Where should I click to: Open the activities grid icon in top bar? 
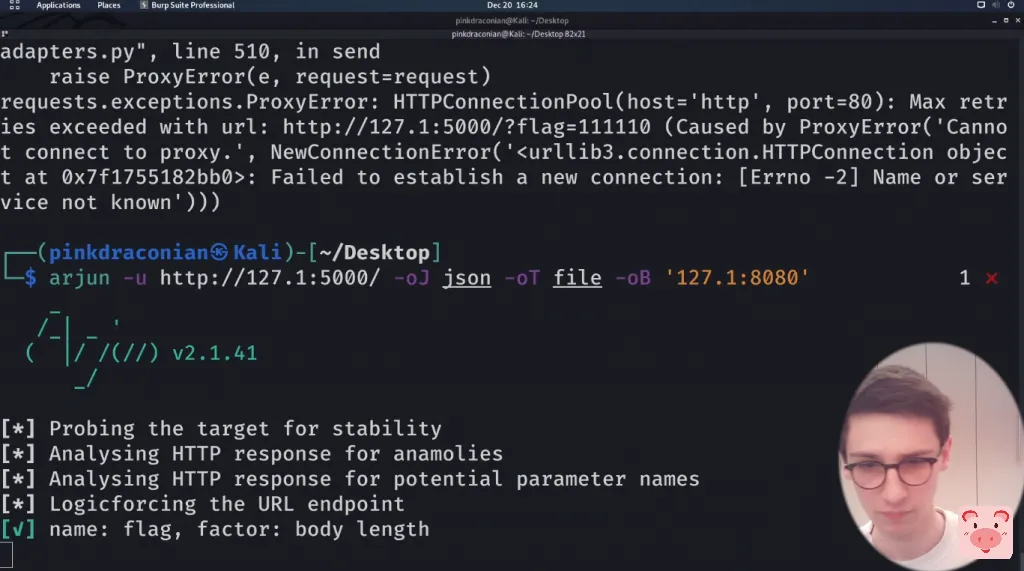[14, 5]
